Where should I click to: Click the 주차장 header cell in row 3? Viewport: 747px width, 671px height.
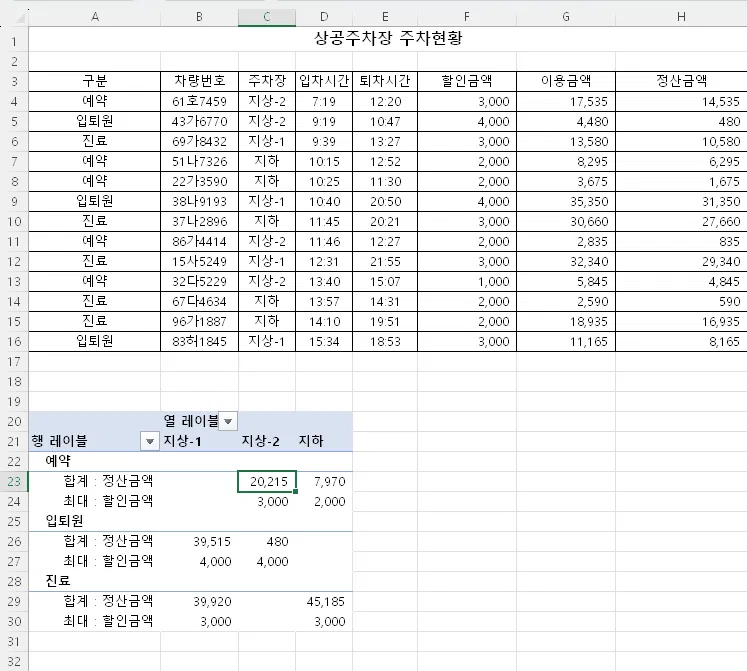267,81
